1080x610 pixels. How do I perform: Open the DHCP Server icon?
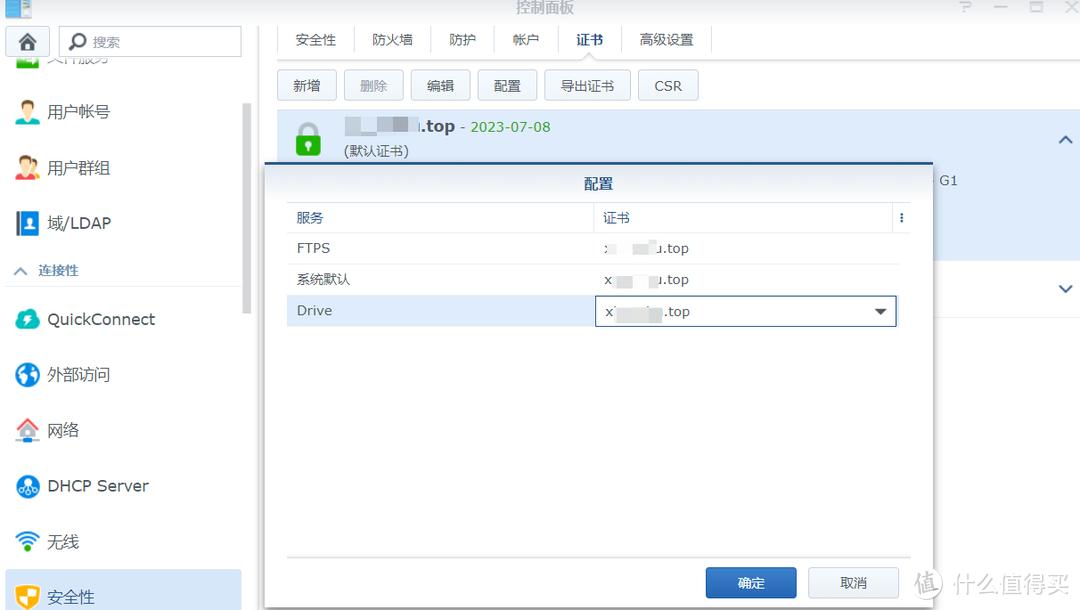(x=28, y=486)
